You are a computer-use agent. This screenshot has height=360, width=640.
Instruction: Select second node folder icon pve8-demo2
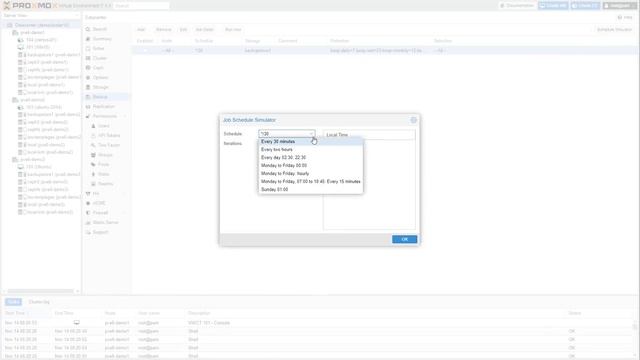15,100
